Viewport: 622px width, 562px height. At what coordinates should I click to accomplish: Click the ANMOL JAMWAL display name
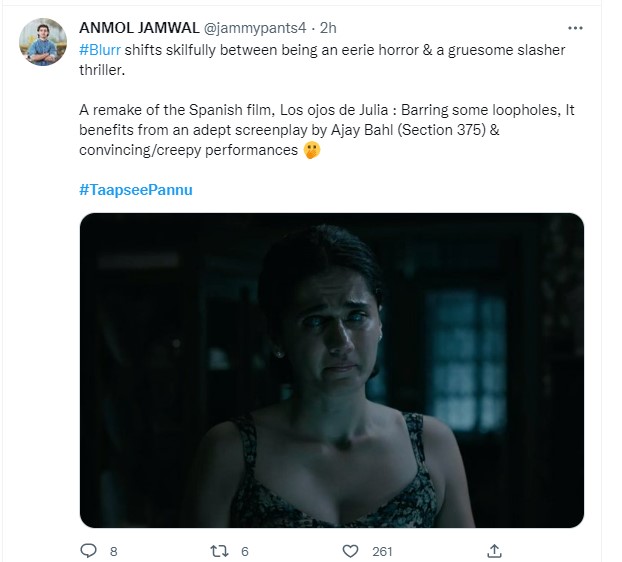tap(138, 27)
